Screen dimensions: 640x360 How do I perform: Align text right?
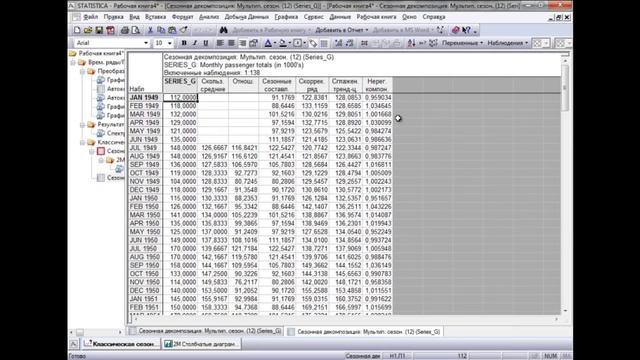pyautogui.click(x=242, y=43)
